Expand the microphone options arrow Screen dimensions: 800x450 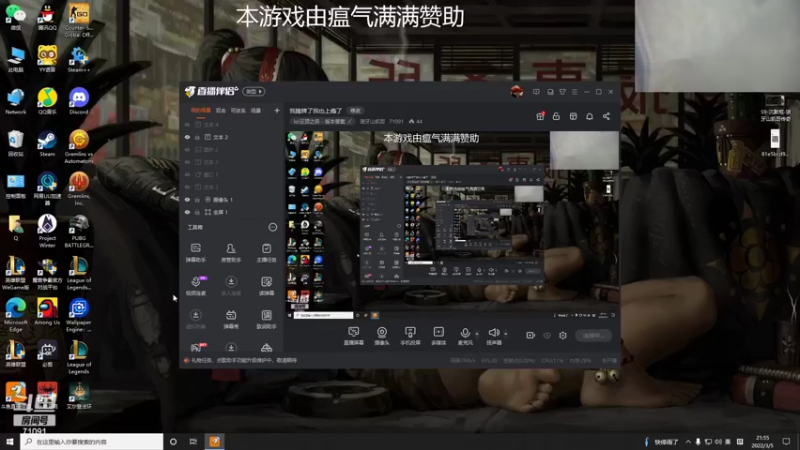click(x=477, y=334)
